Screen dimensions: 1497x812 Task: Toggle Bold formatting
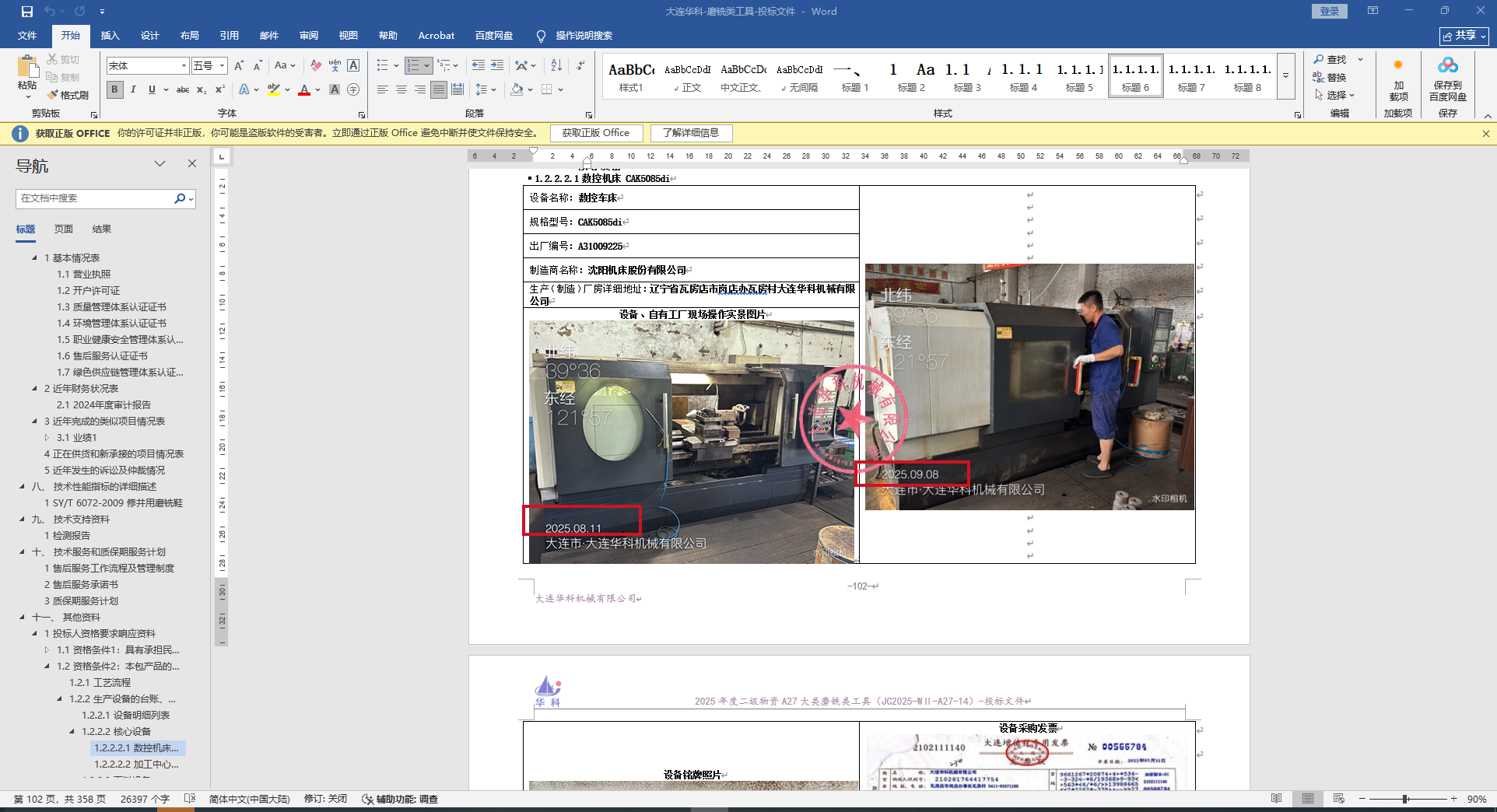point(114,89)
